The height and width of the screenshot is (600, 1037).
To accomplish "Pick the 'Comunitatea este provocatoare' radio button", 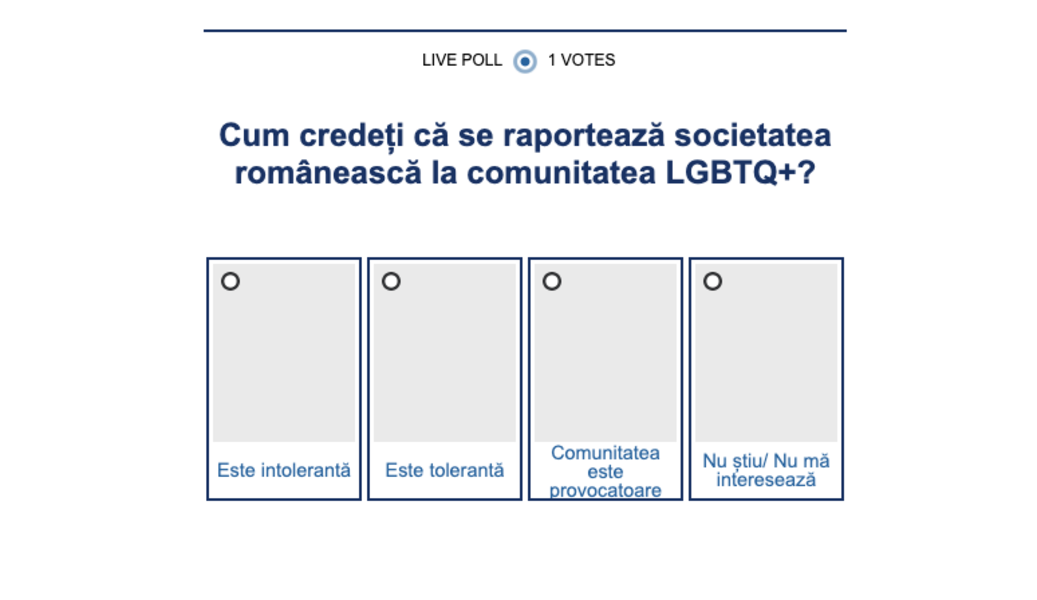I will 552,282.
